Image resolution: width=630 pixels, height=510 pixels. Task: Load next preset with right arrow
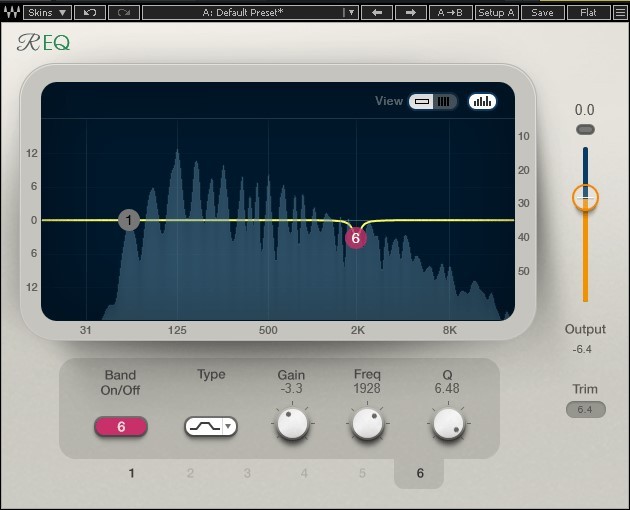tap(411, 12)
